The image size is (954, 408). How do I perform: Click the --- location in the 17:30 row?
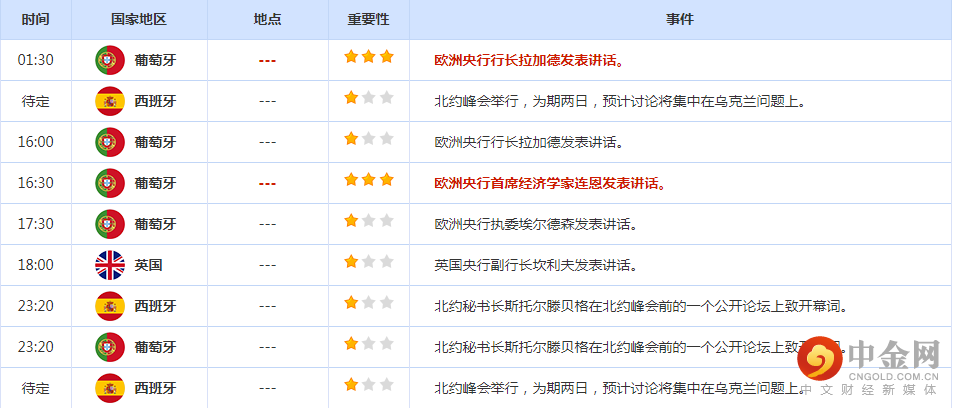(x=267, y=224)
